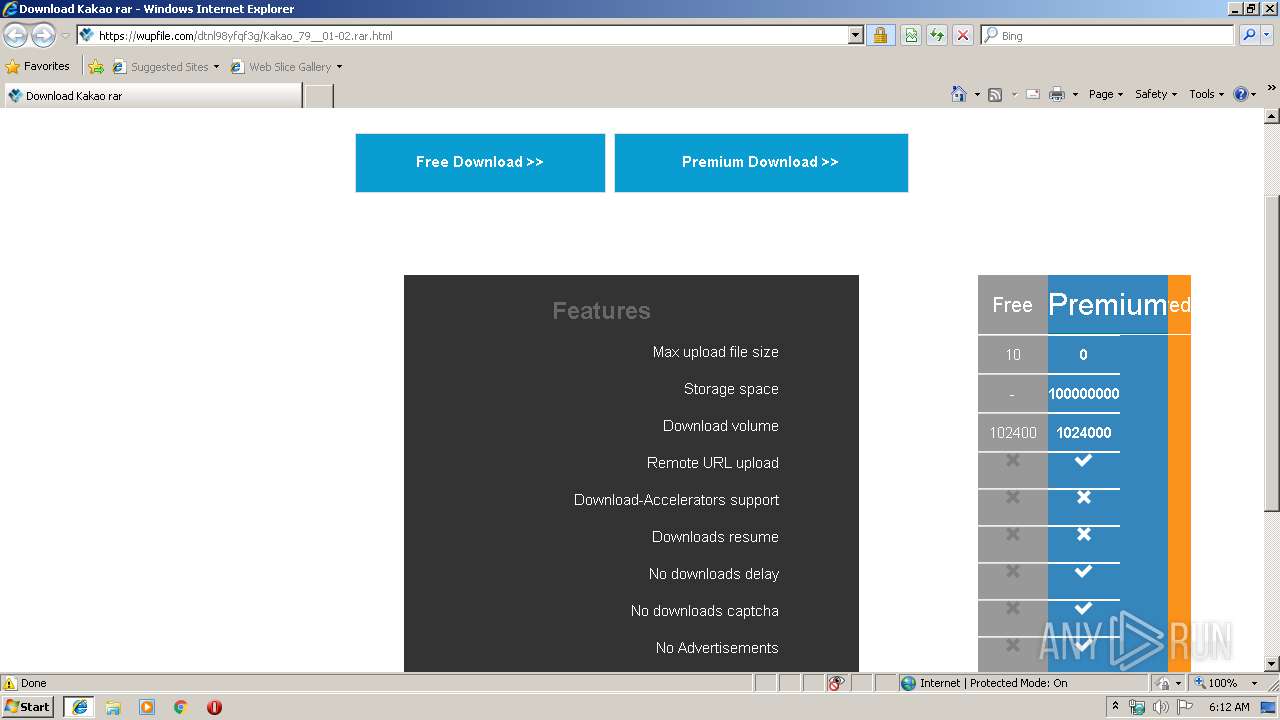Viewport: 1280px width, 720px height.
Task: Open the Tools menu
Action: pos(1206,94)
